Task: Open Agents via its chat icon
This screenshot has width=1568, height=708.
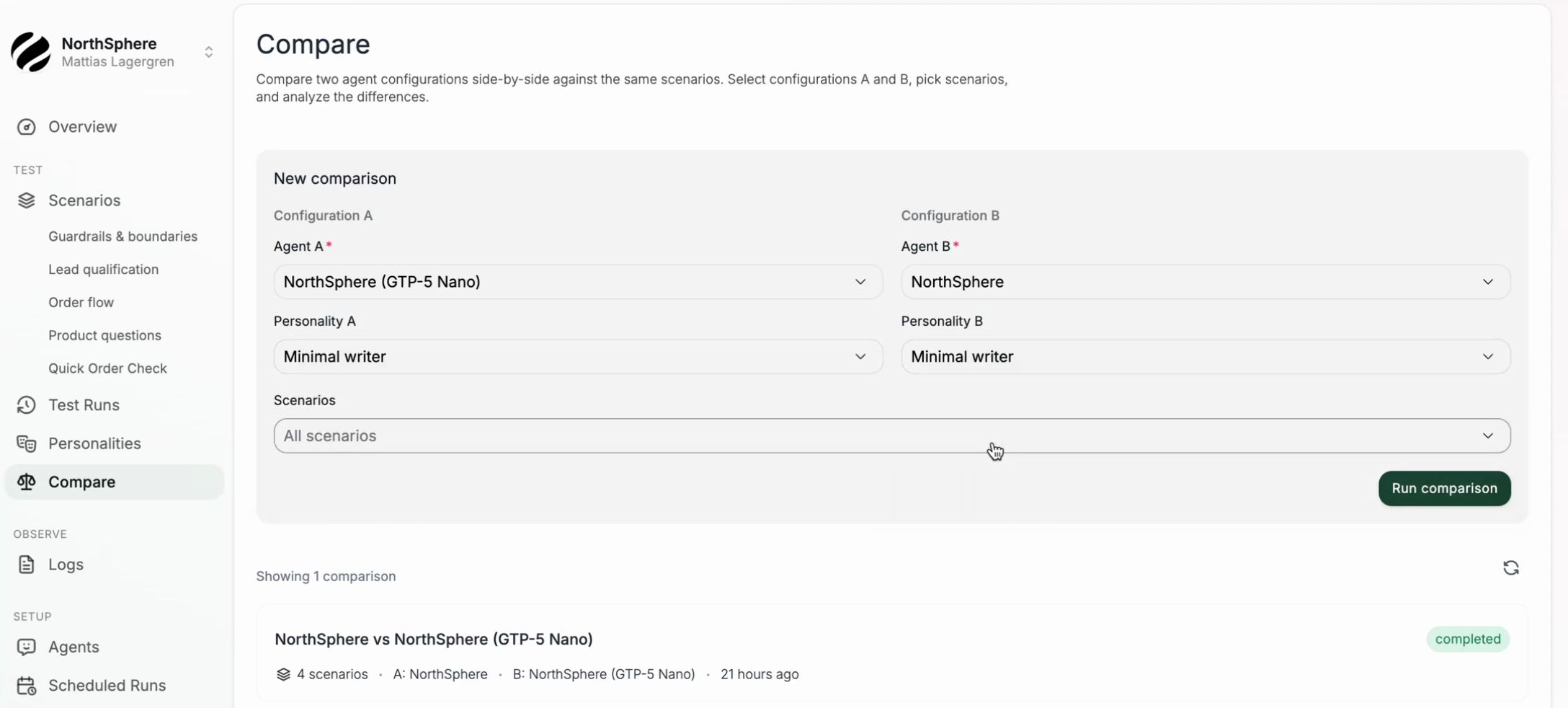Action: coord(26,647)
